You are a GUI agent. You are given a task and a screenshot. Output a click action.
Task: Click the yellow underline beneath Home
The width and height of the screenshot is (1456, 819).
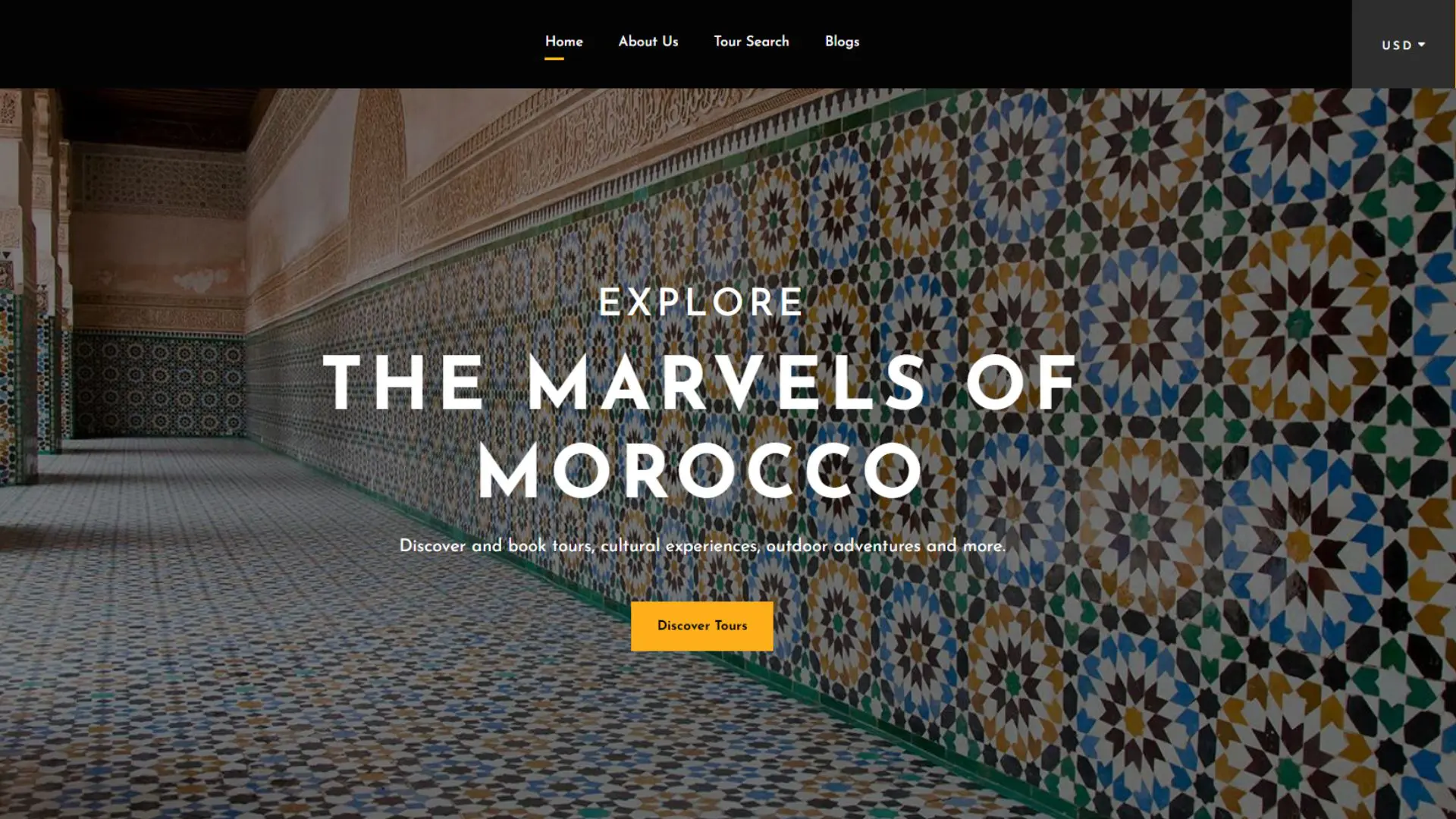(554, 58)
